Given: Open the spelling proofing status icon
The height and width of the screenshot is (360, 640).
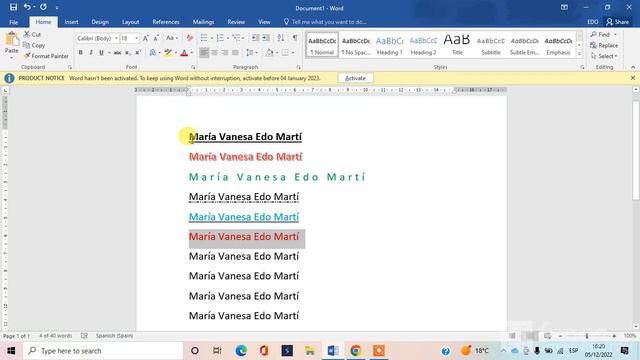Looking at the screenshot, I should [x=84, y=336].
